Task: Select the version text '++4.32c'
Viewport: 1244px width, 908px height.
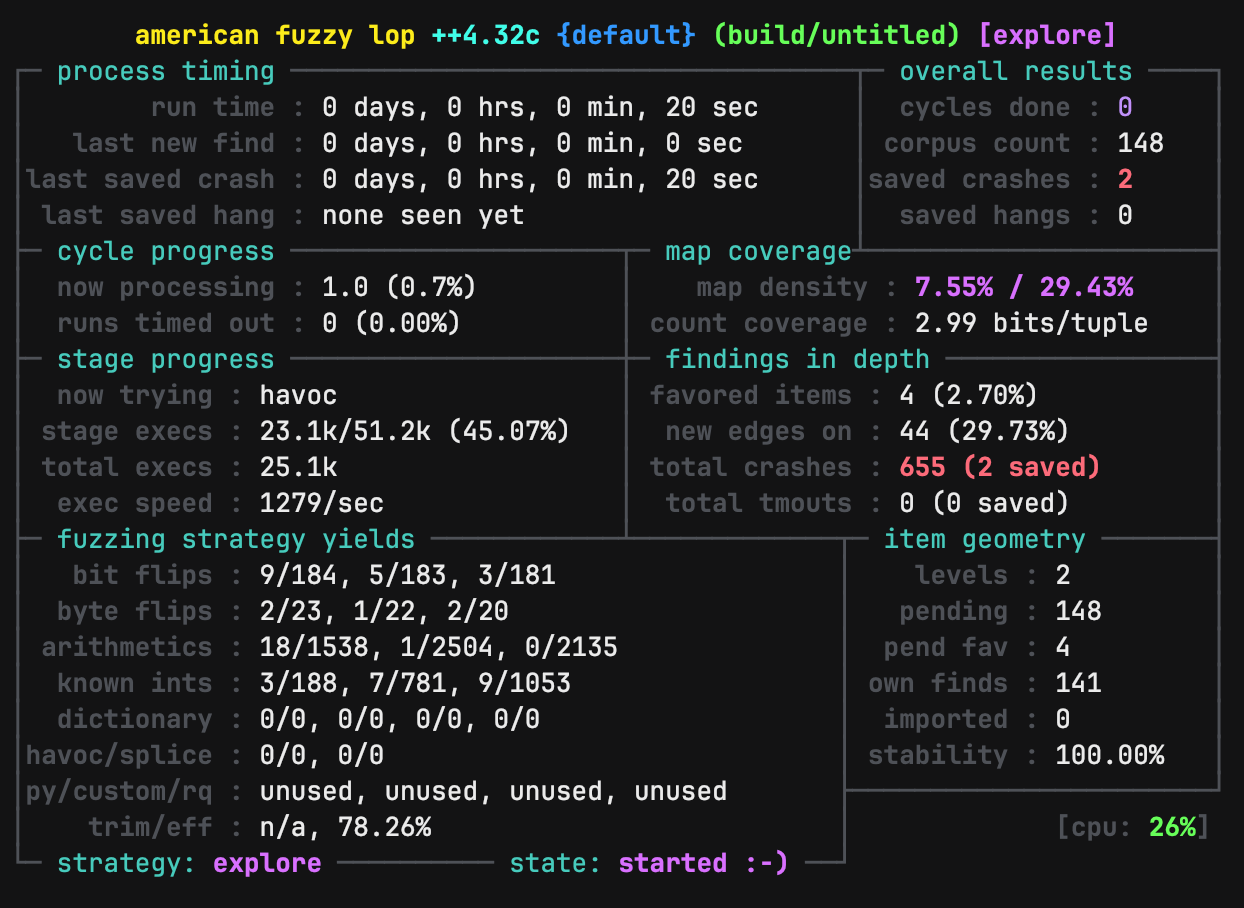Action: (486, 36)
